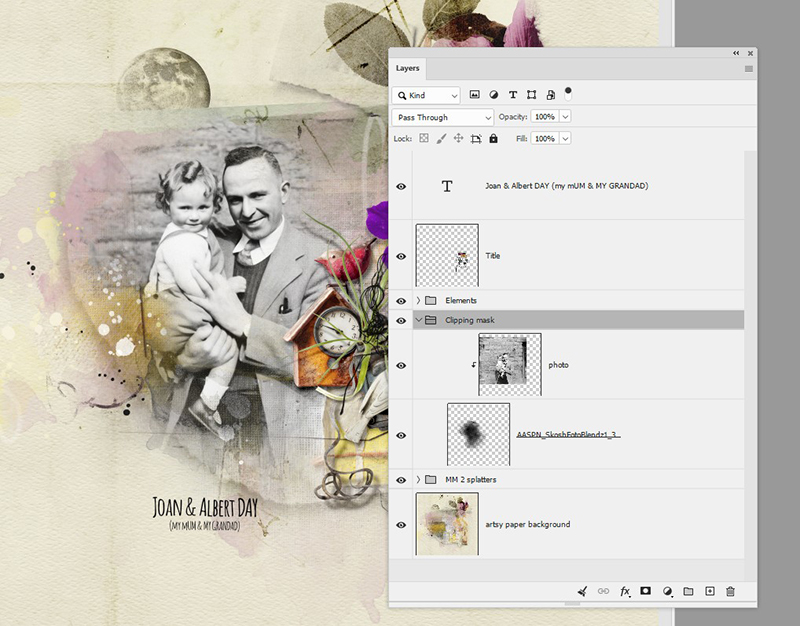Filter for shape layers icon
The image size is (800, 626).
[532, 94]
